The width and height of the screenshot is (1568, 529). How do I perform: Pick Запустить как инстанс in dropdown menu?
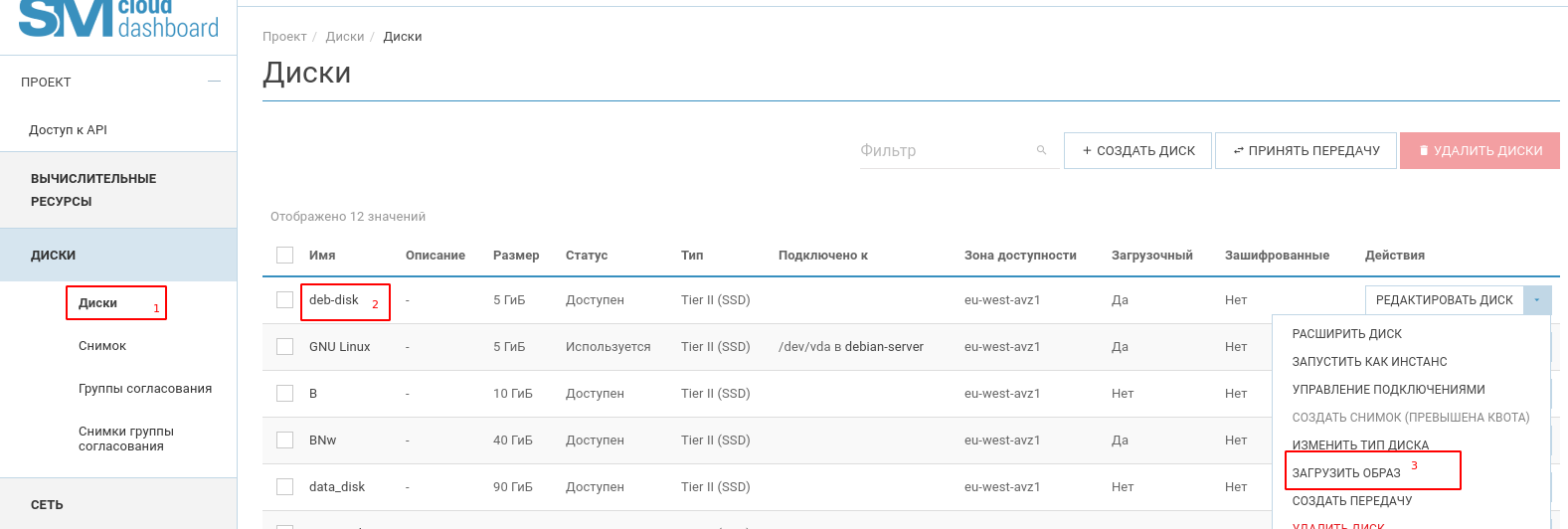[x=1369, y=362]
